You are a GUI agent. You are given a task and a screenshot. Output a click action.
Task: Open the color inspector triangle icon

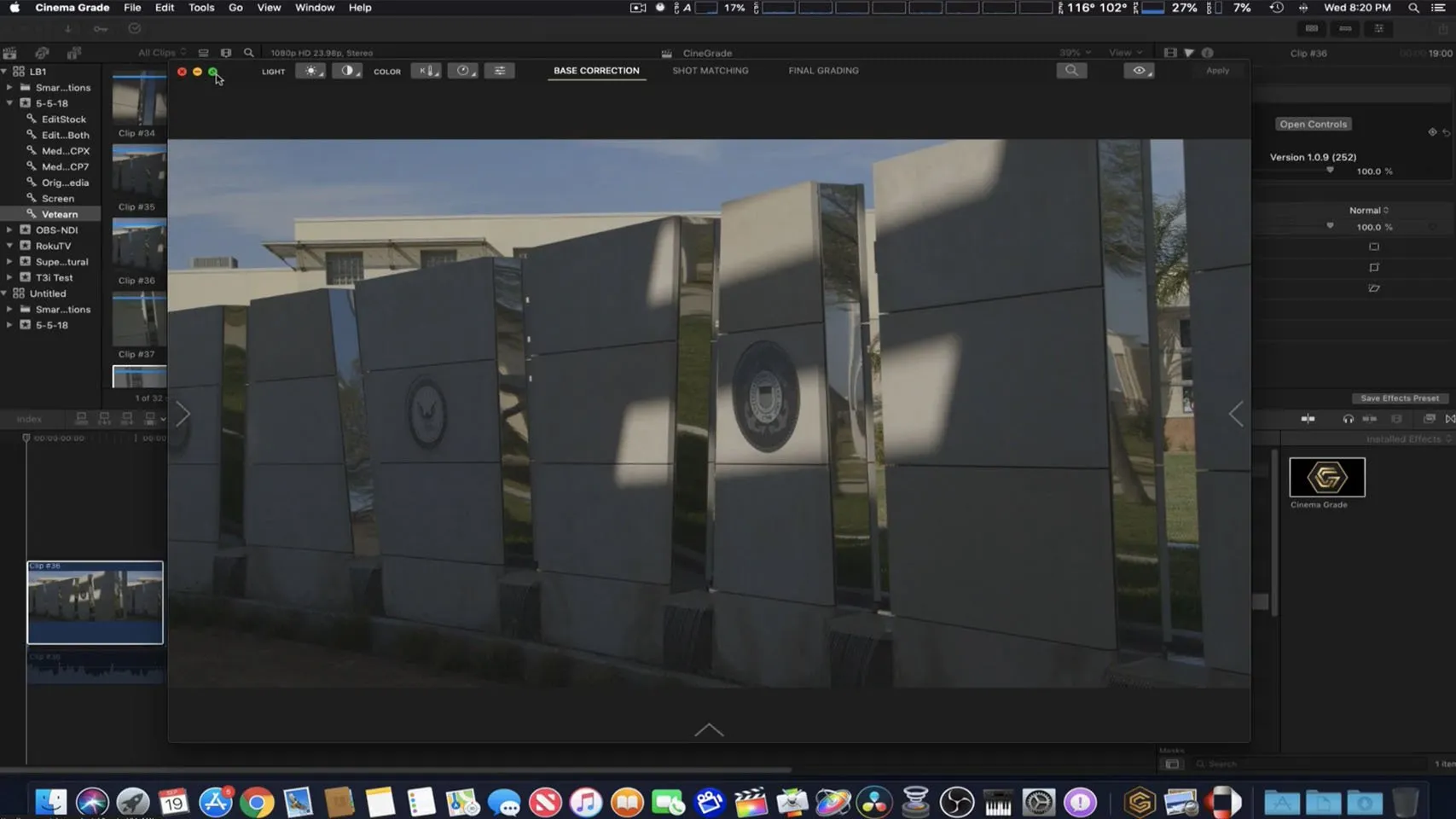point(1189,53)
